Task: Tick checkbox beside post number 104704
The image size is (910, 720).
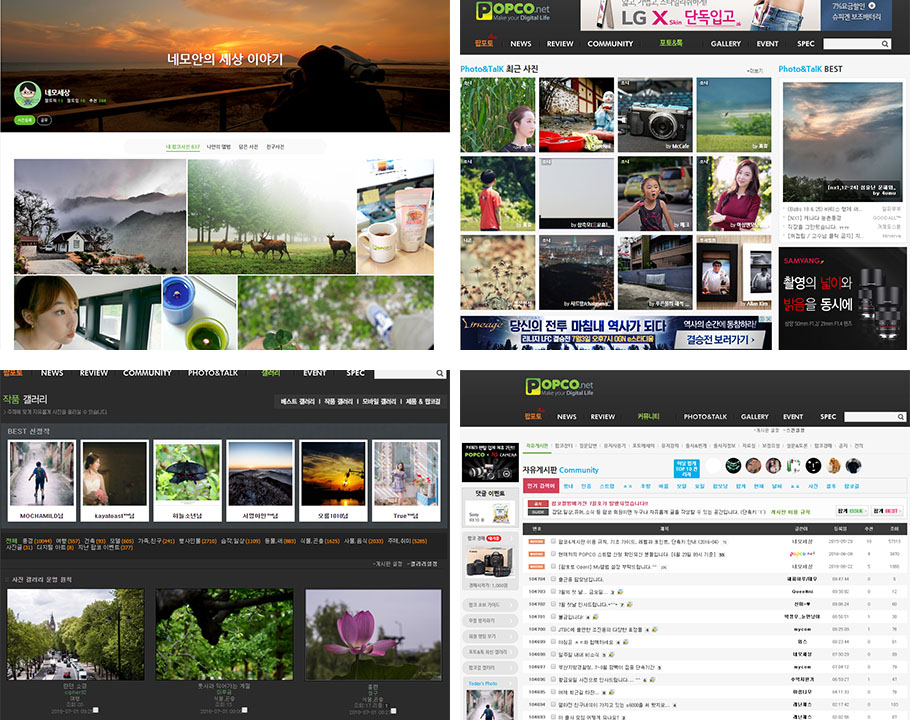Action: click(x=553, y=579)
